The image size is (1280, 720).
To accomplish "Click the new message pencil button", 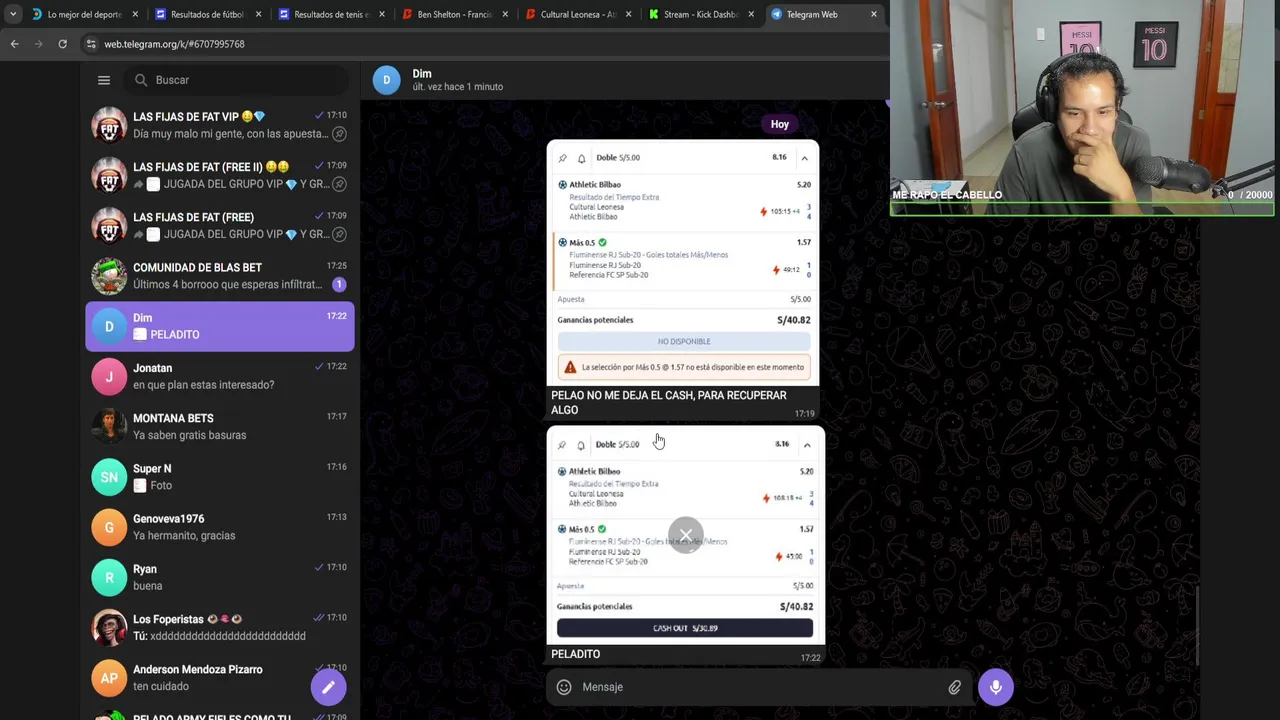I will (x=328, y=687).
